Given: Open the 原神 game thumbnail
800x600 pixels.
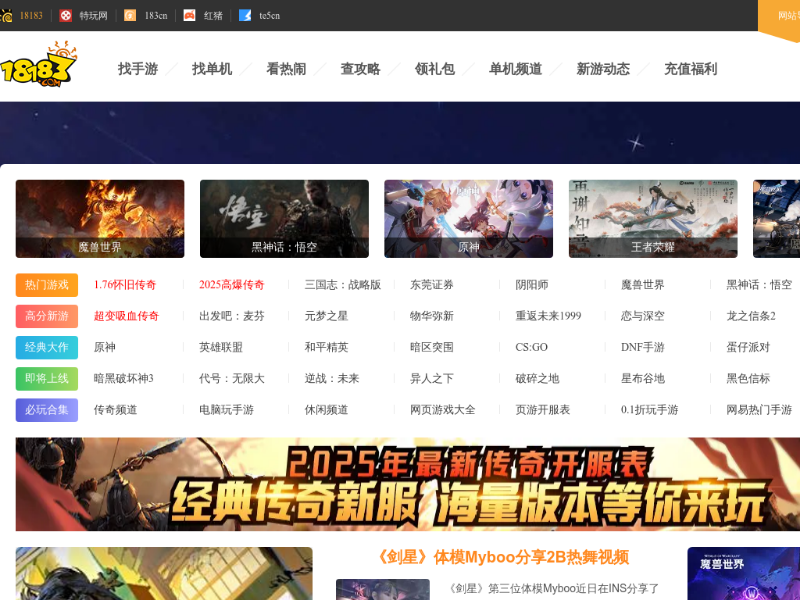Looking at the screenshot, I should tap(468, 219).
